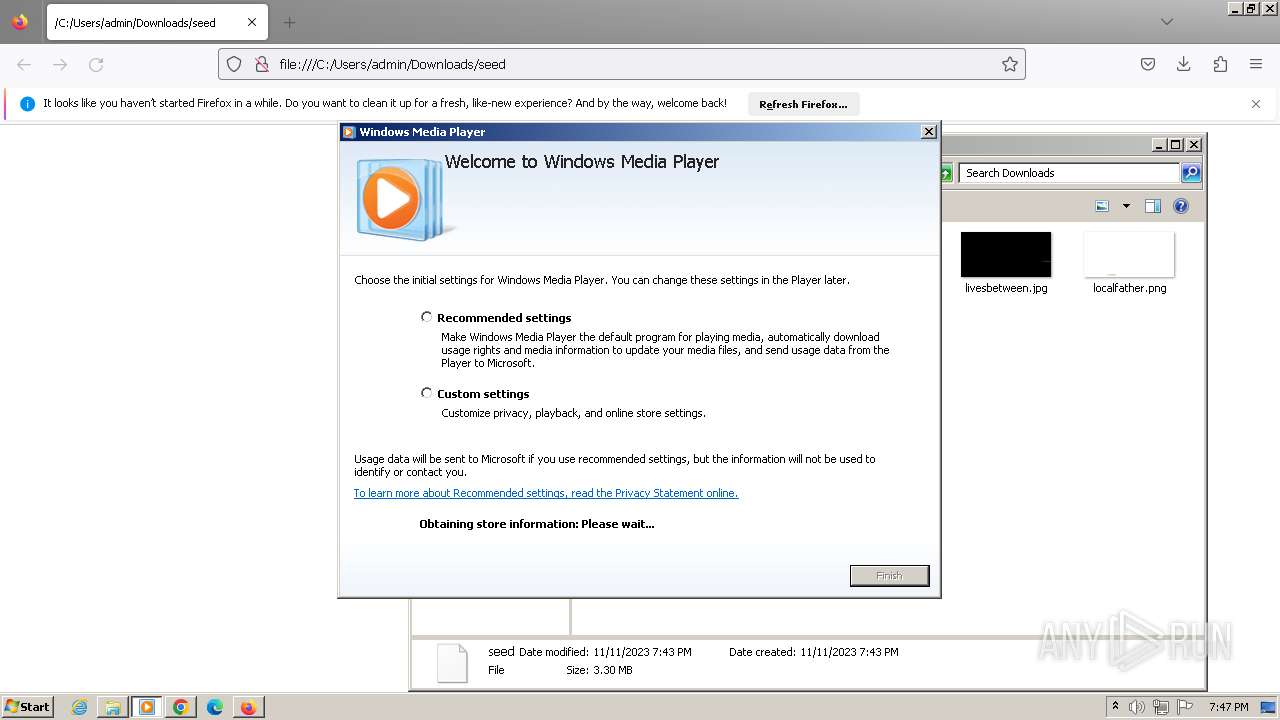This screenshot has height=720, width=1280.
Task: Go forward in Firefox
Action: [x=60, y=64]
